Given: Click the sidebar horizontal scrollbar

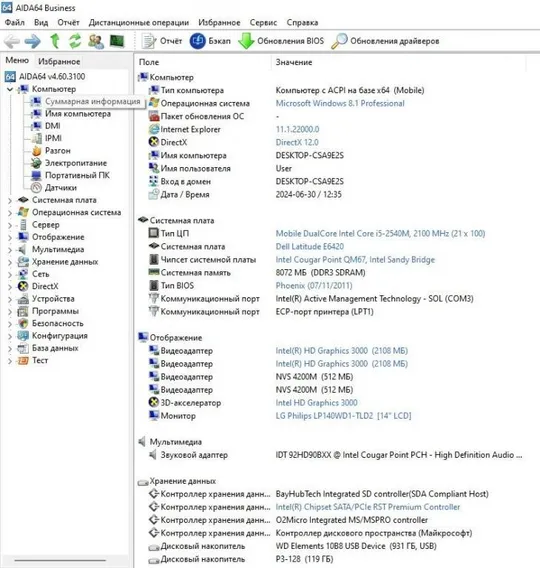Looking at the screenshot, I should coord(60,560).
